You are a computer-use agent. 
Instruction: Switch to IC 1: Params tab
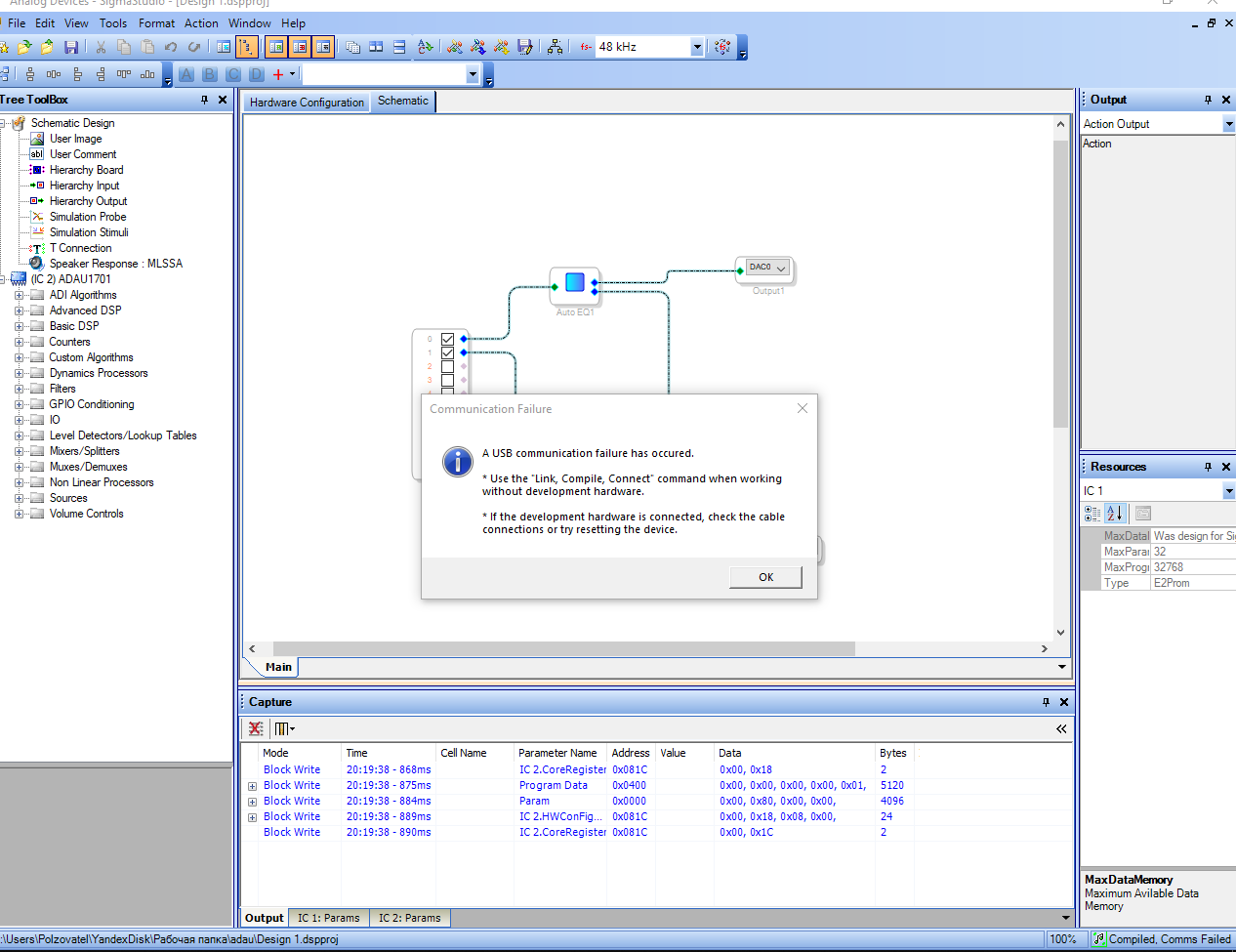click(328, 918)
